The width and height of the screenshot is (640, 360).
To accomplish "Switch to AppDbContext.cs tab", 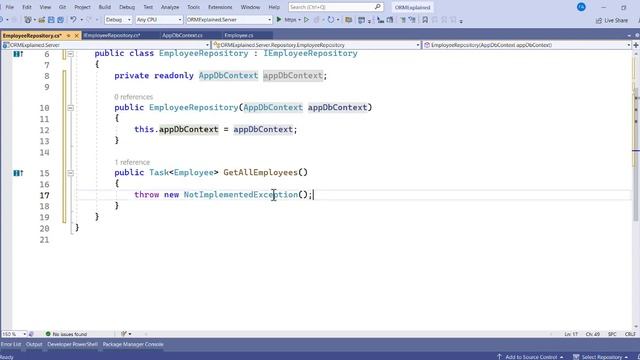I will 182,36.
